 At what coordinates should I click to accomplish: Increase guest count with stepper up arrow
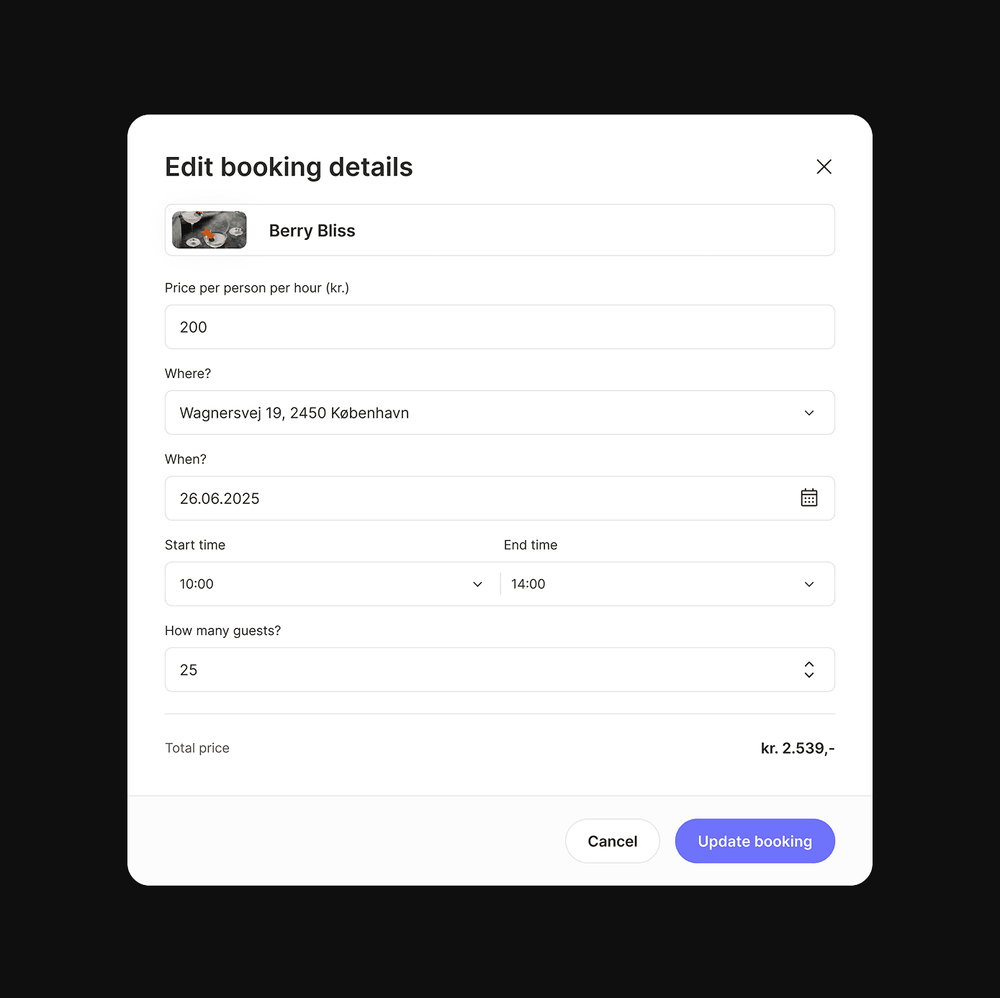click(808, 664)
